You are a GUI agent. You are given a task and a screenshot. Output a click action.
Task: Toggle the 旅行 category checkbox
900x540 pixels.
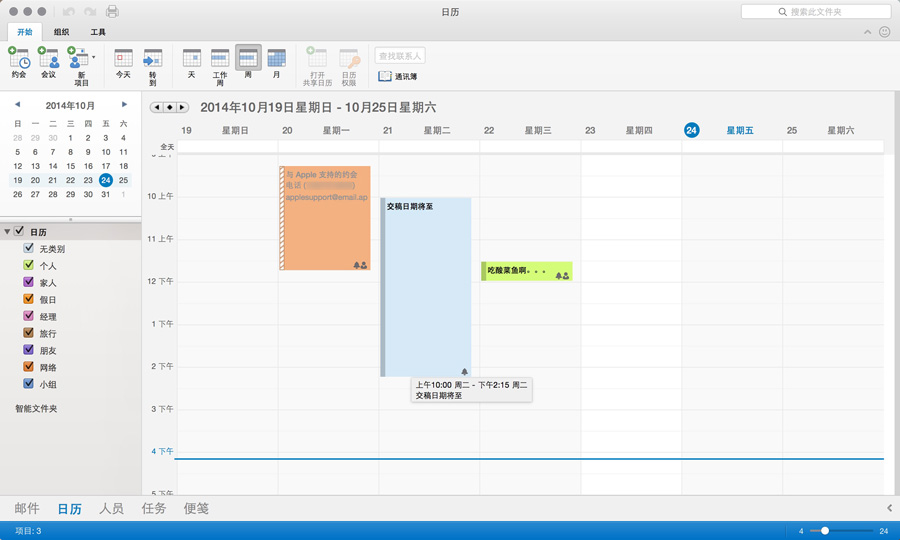pos(28,333)
